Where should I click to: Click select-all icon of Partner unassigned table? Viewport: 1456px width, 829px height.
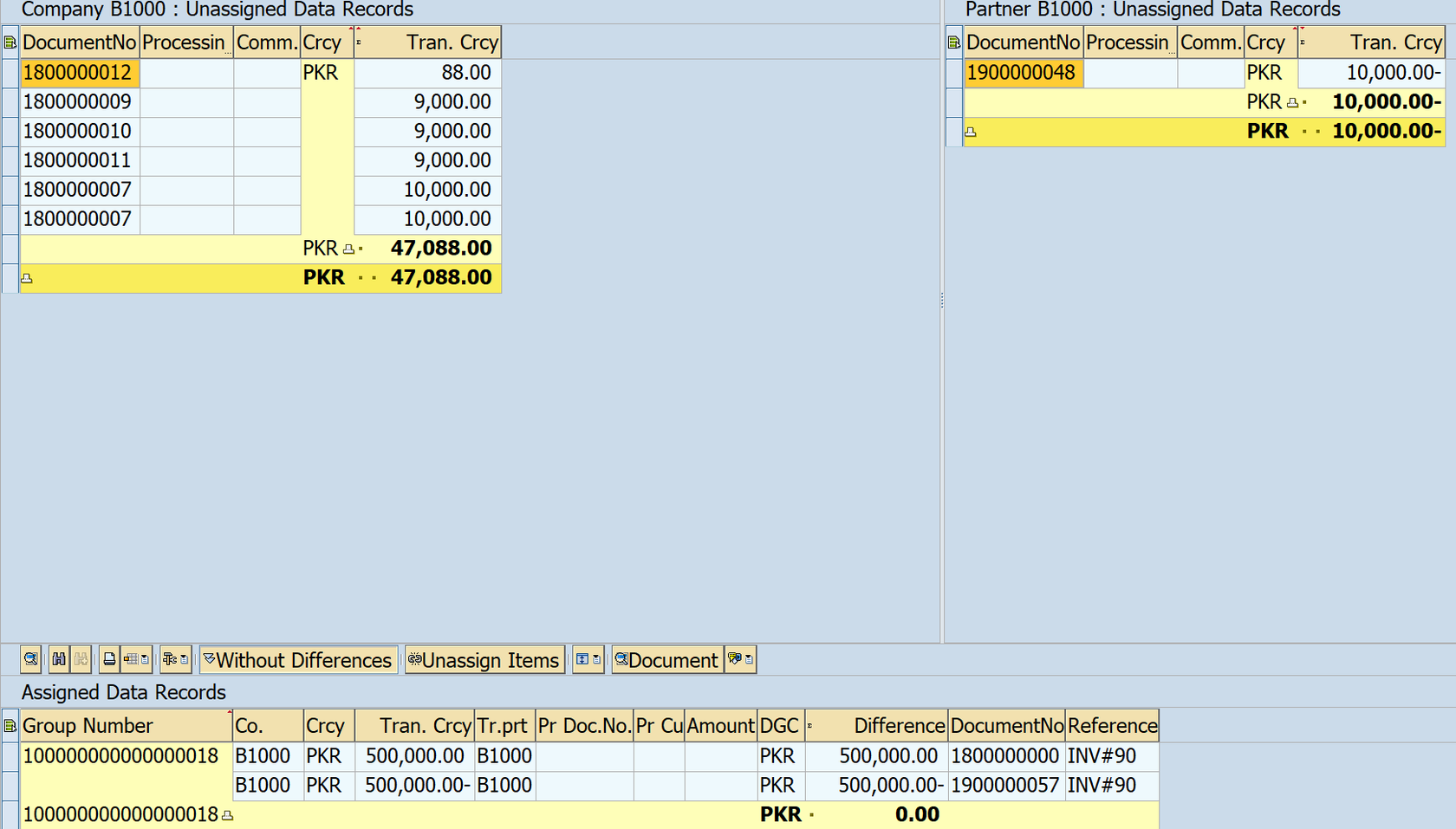coord(954,42)
